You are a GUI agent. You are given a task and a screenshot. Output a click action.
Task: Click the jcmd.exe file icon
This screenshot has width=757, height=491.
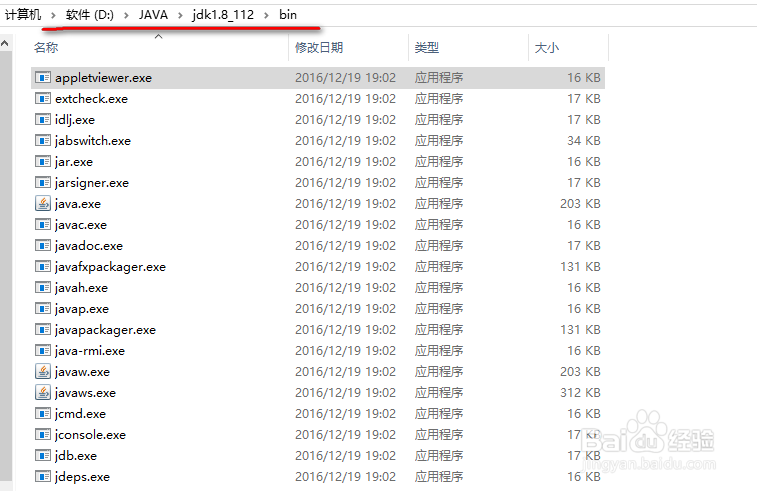click(43, 413)
